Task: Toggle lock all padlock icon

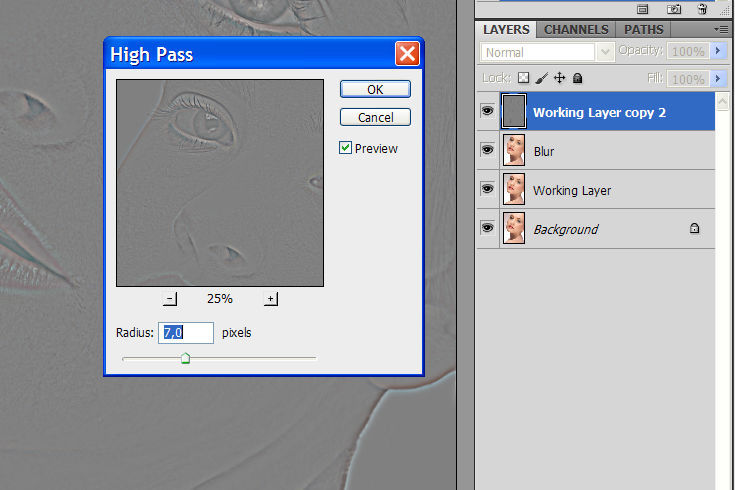Action: pos(578,78)
